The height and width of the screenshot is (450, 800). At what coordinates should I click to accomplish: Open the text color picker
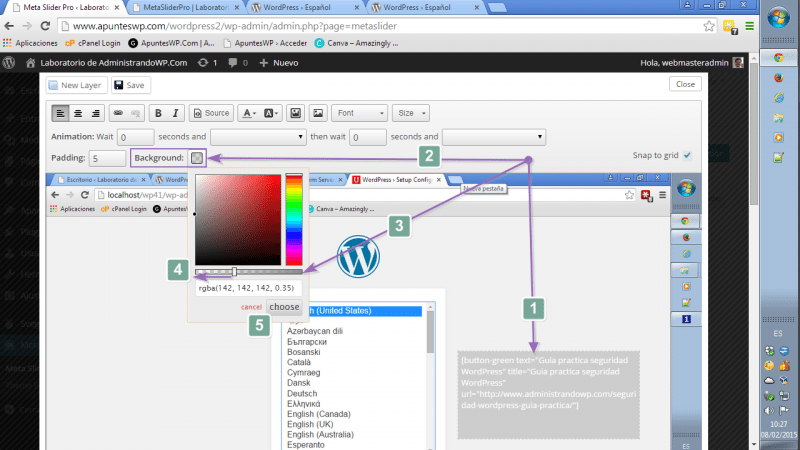click(x=249, y=113)
